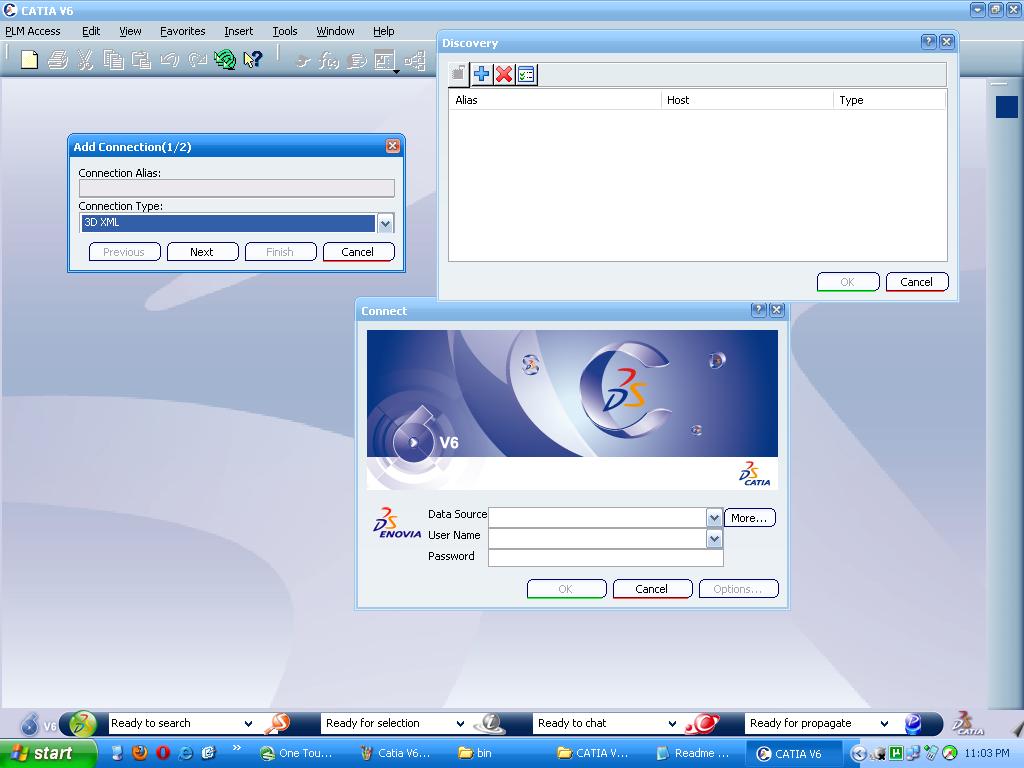Click the Windows start button
Screen dimensions: 1024x768
48,753
